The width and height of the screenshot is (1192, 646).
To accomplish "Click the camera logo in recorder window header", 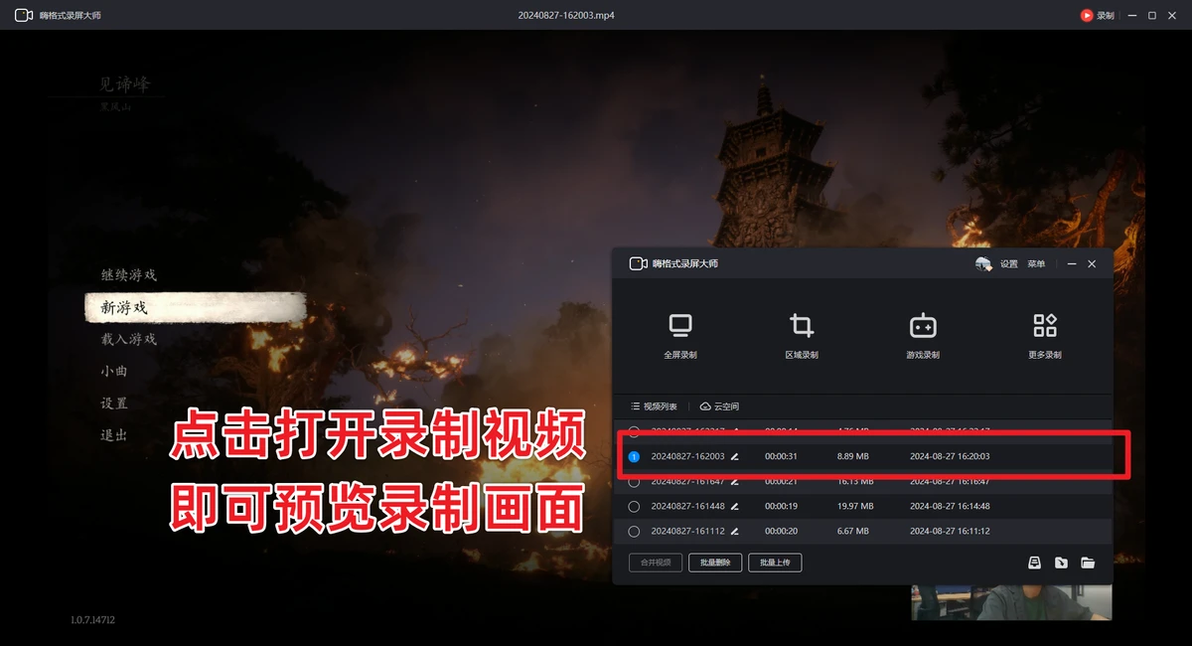I will (638, 264).
